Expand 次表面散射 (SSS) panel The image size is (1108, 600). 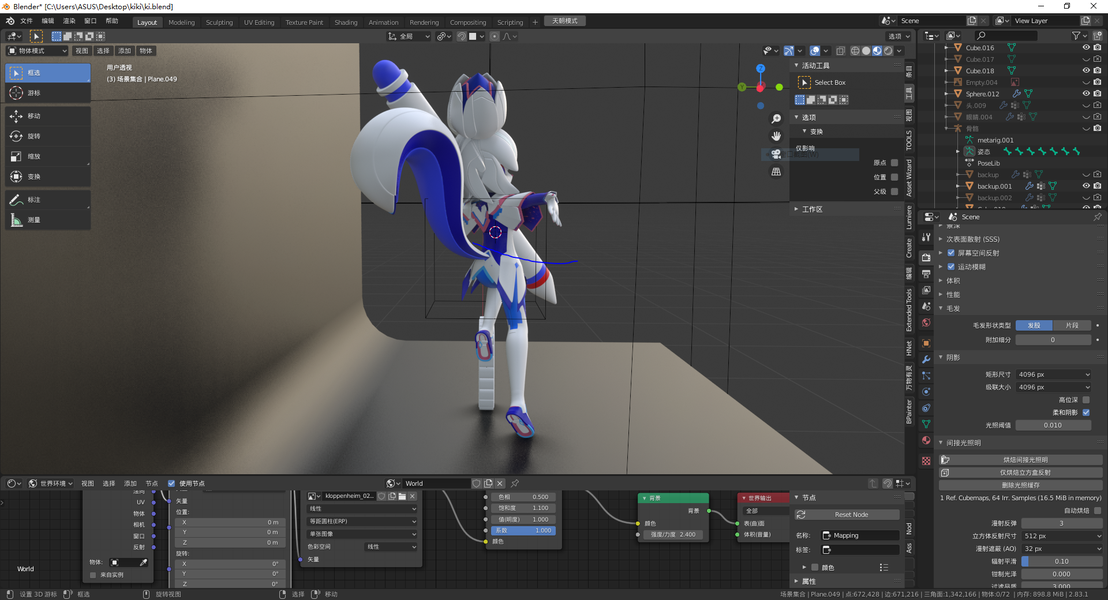tap(973, 239)
